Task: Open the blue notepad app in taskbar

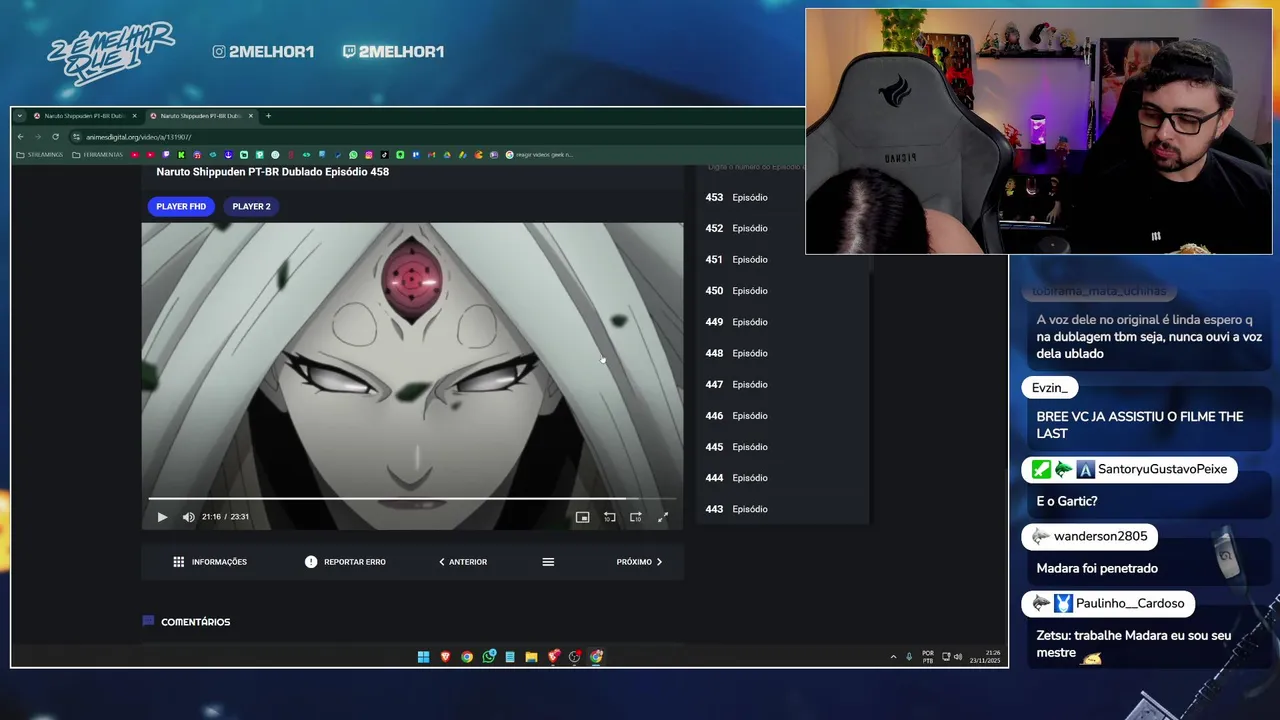Action: pos(510,657)
